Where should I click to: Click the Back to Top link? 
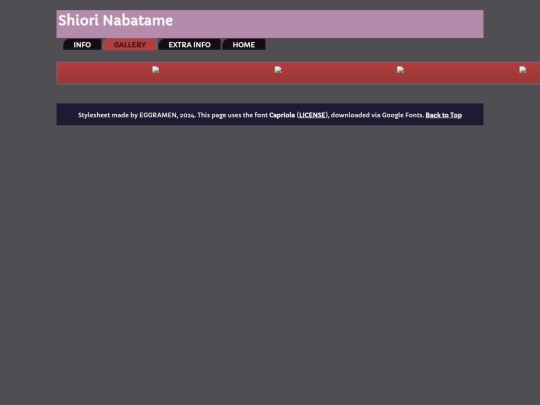pyautogui.click(x=444, y=115)
